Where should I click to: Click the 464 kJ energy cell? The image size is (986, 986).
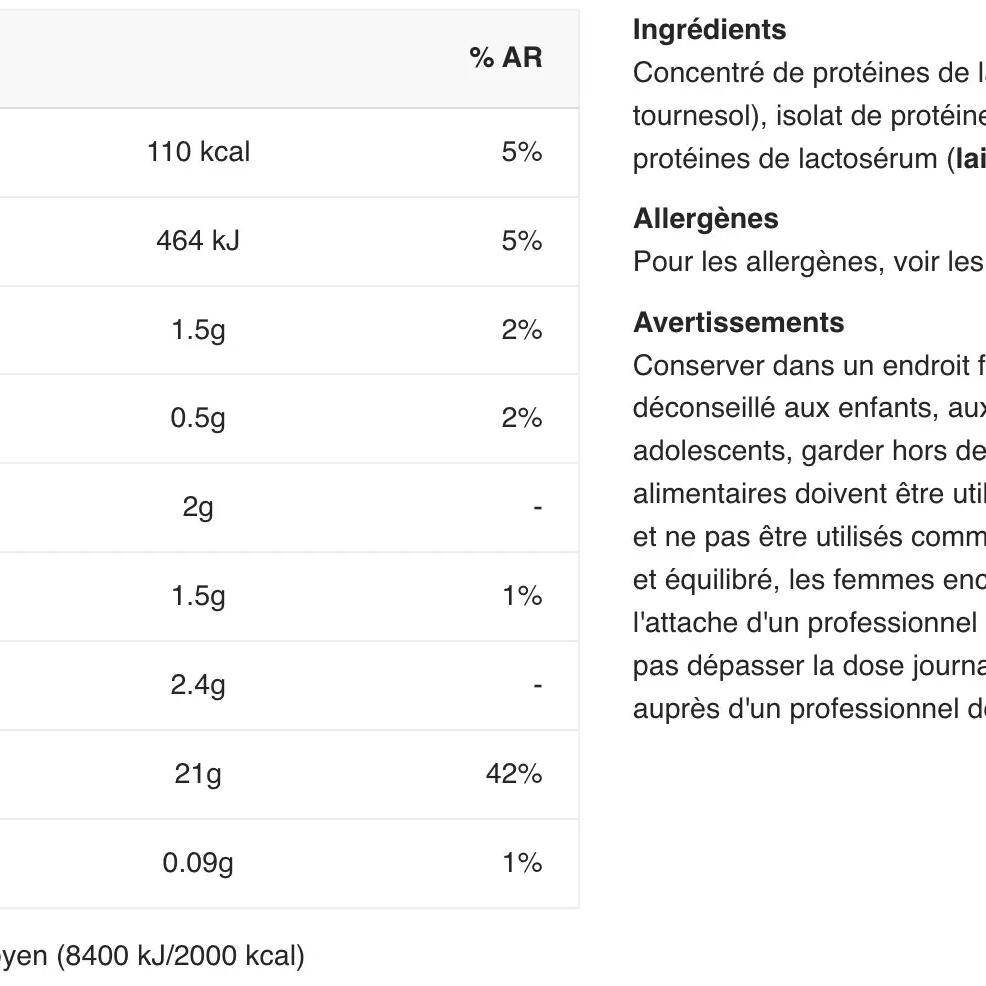point(198,241)
